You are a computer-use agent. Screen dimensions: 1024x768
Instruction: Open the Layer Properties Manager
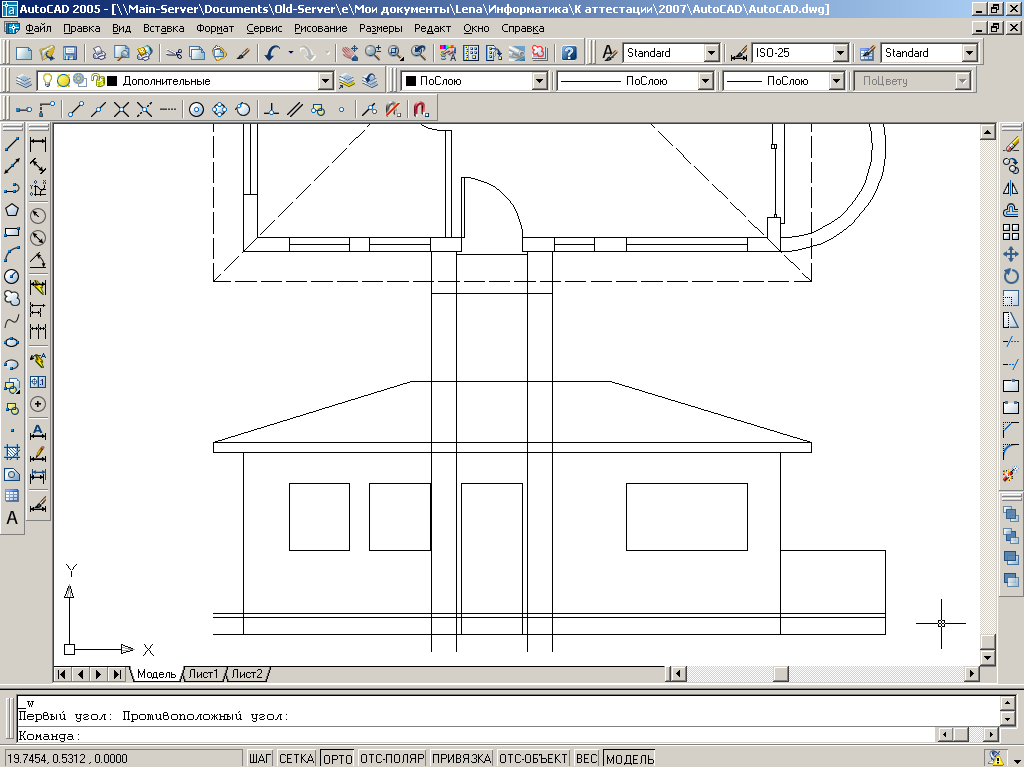click(x=25, y=81)
